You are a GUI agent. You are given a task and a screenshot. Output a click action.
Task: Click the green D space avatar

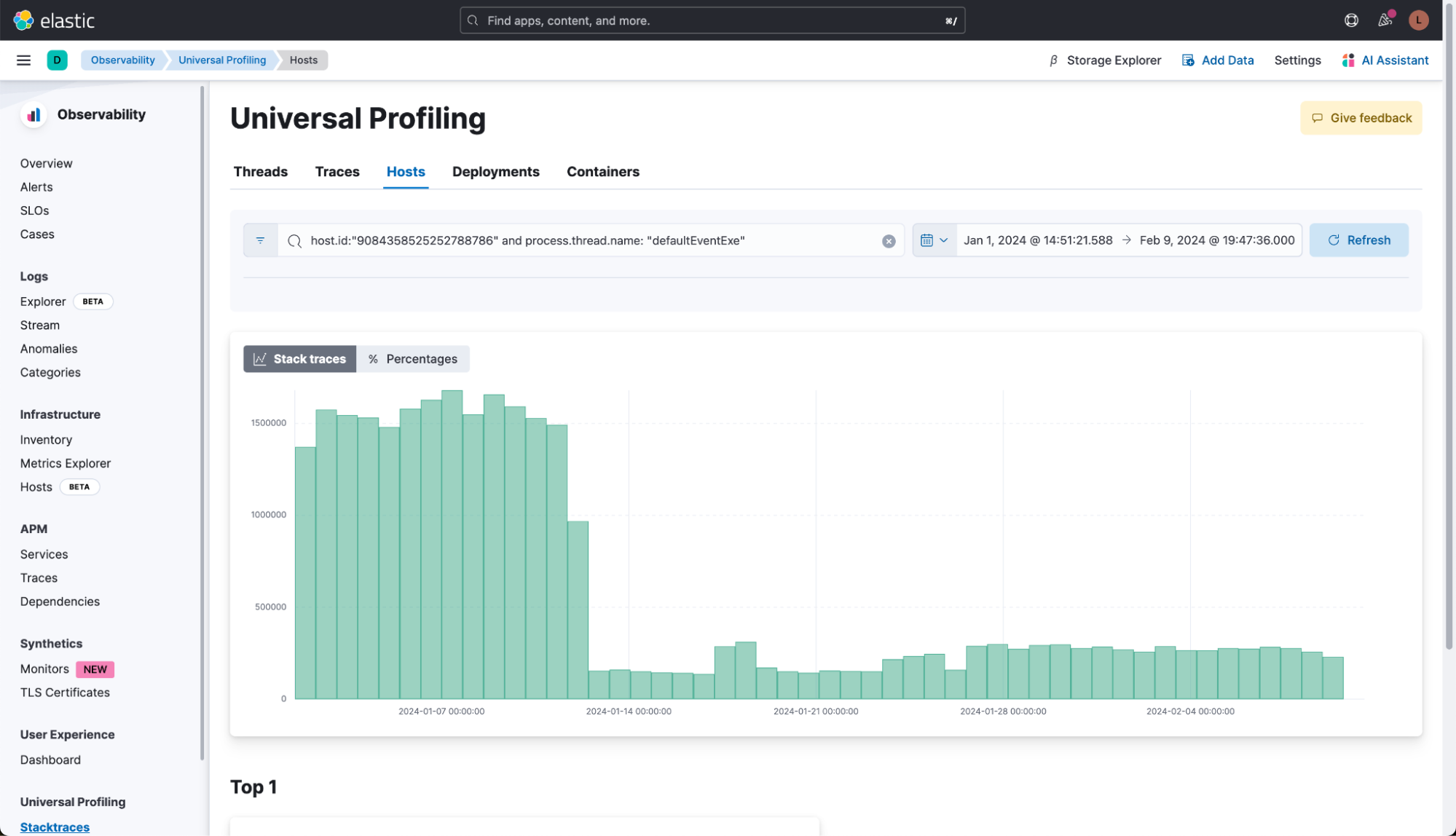tap(57, 60)
